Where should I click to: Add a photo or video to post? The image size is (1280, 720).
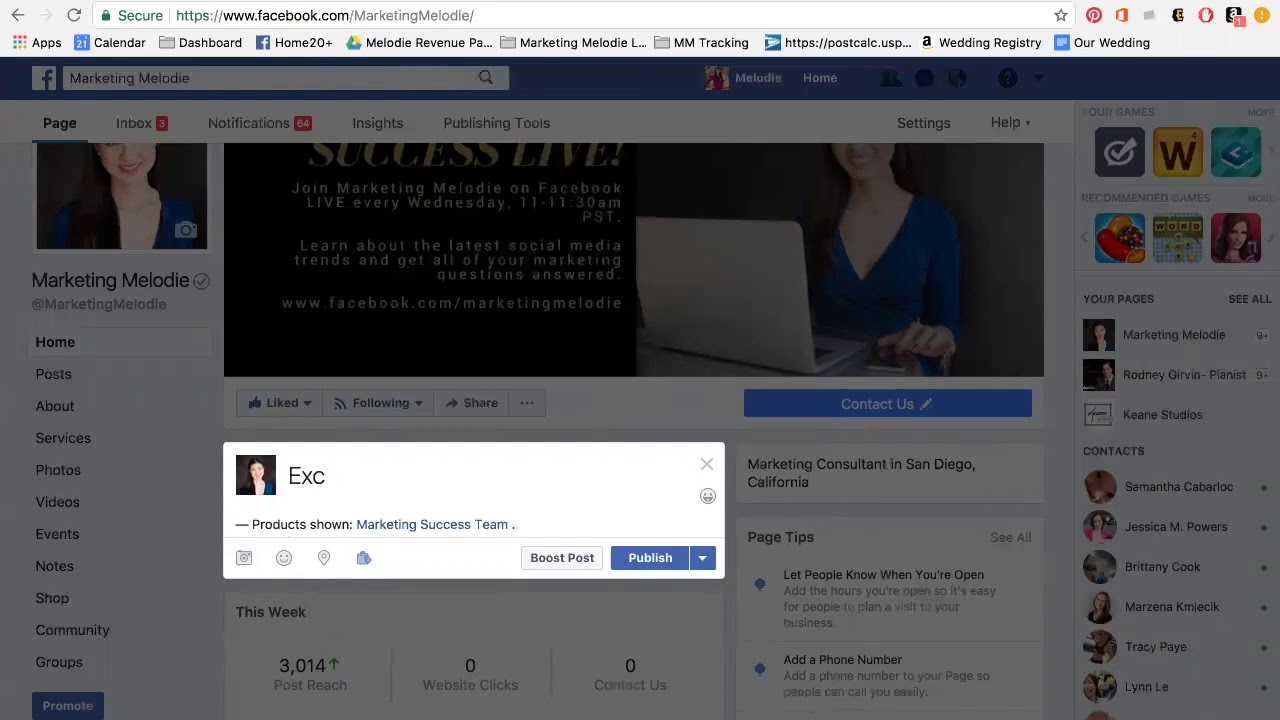pyautogui.click(x=244, y=558)
